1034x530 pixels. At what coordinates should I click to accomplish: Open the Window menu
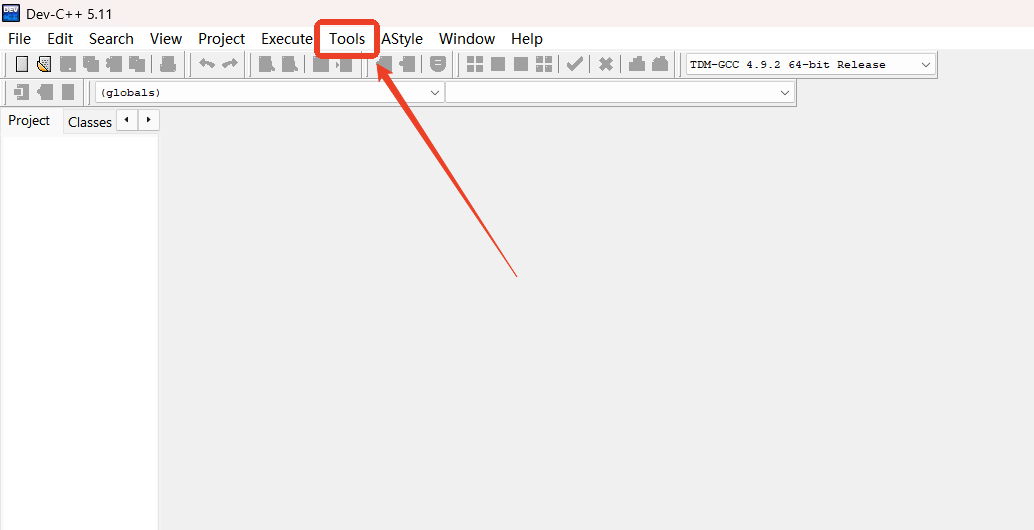tap(467, 39)
